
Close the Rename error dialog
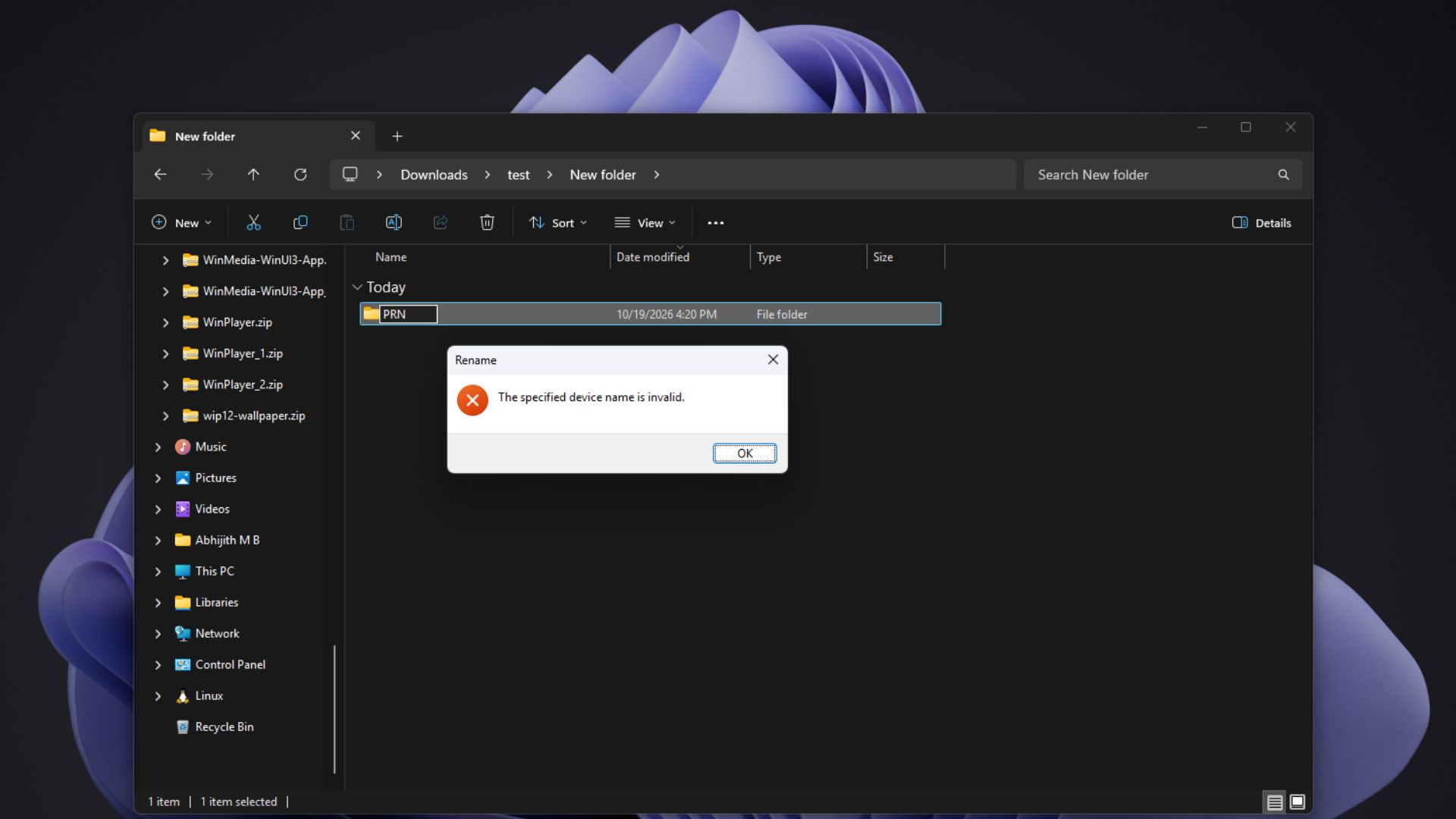[x=773, y=359]
